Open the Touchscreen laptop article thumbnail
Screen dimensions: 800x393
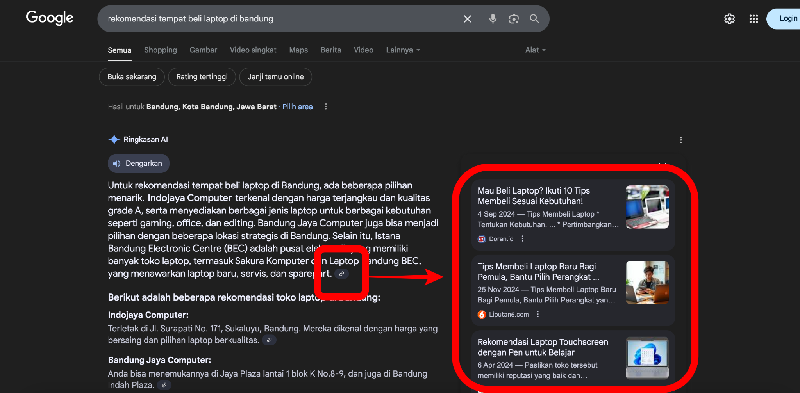tap(647, 358)
